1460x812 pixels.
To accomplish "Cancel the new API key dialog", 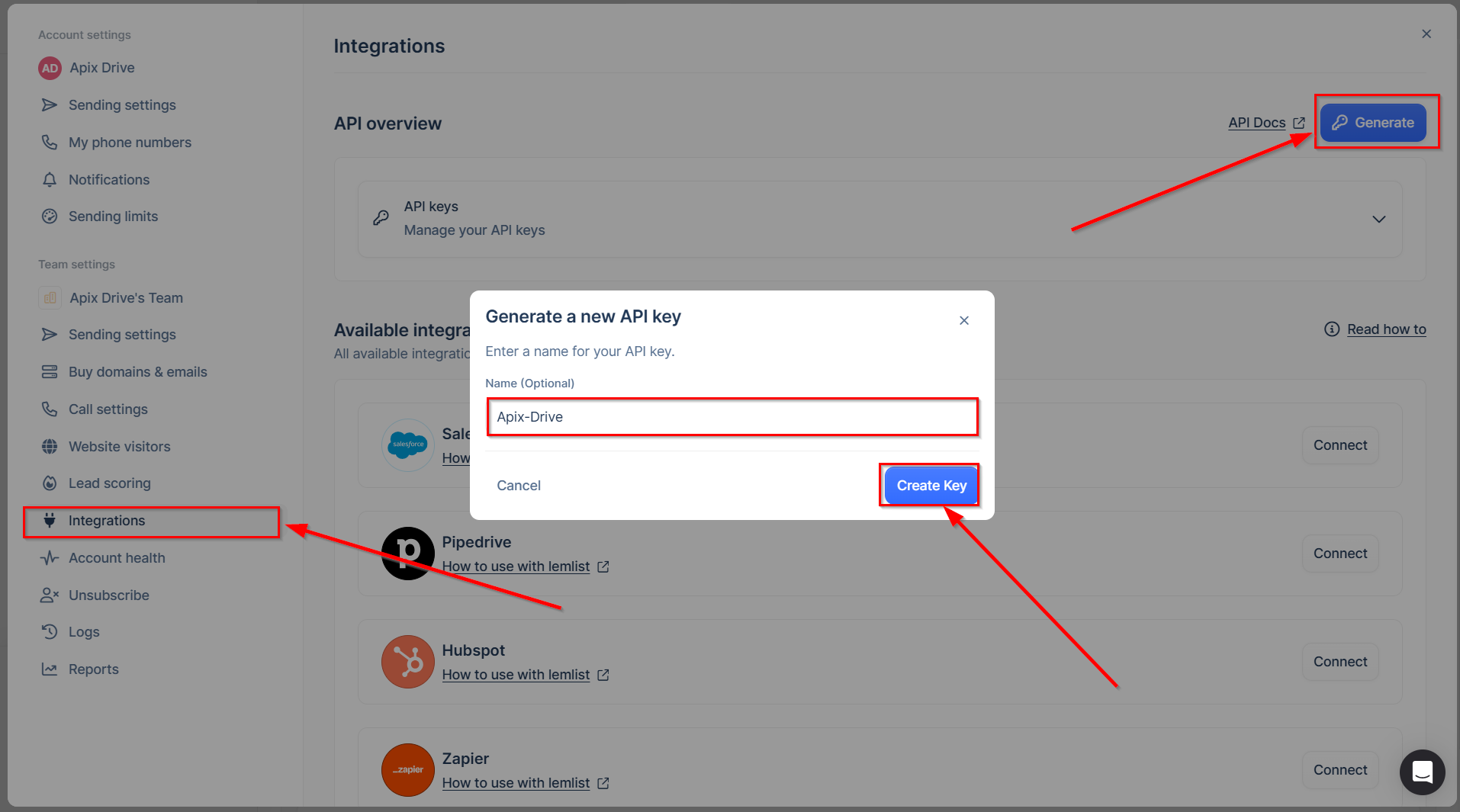I will point(519,485).
